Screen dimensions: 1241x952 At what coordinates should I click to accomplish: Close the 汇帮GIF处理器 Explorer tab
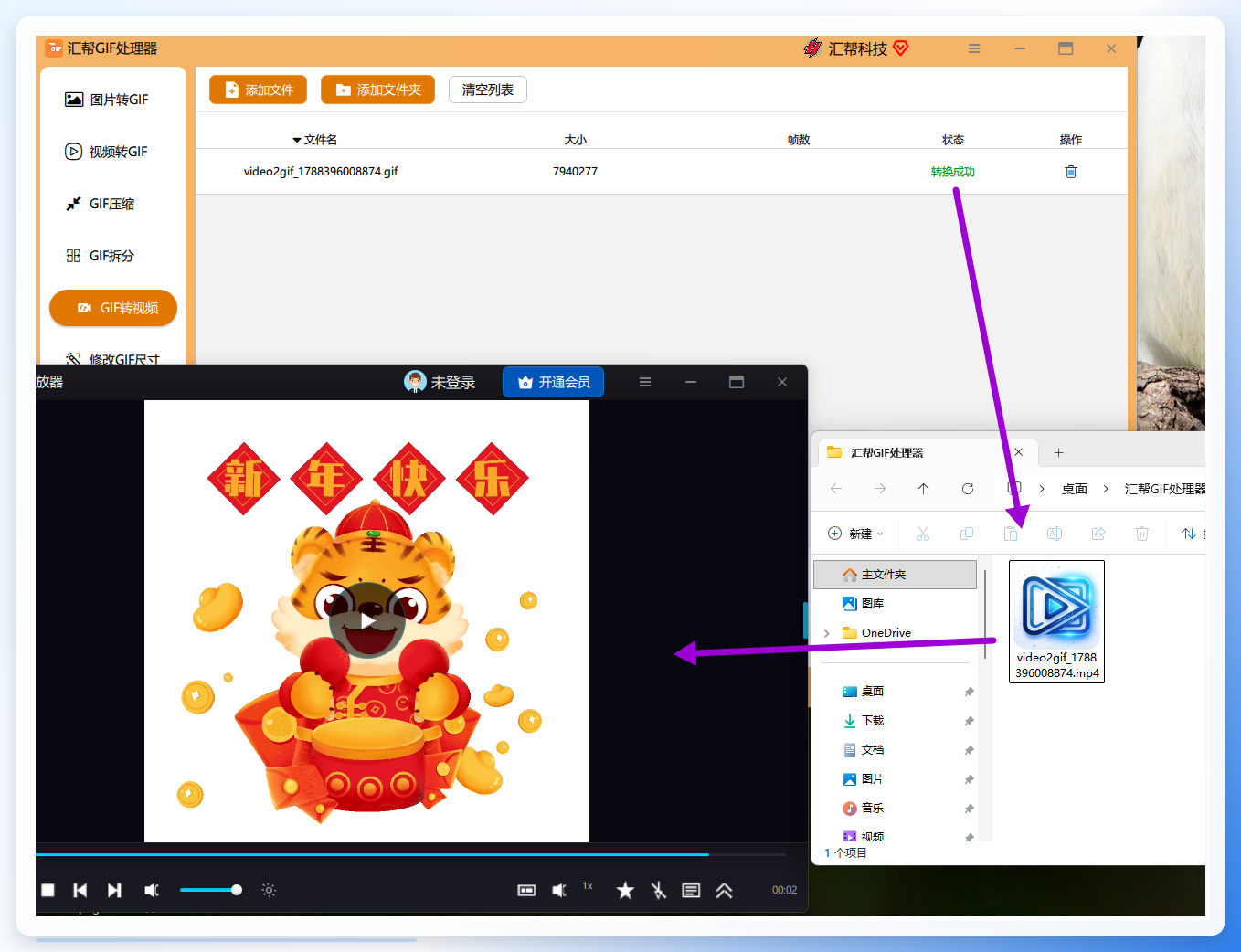click(1019, 452)
